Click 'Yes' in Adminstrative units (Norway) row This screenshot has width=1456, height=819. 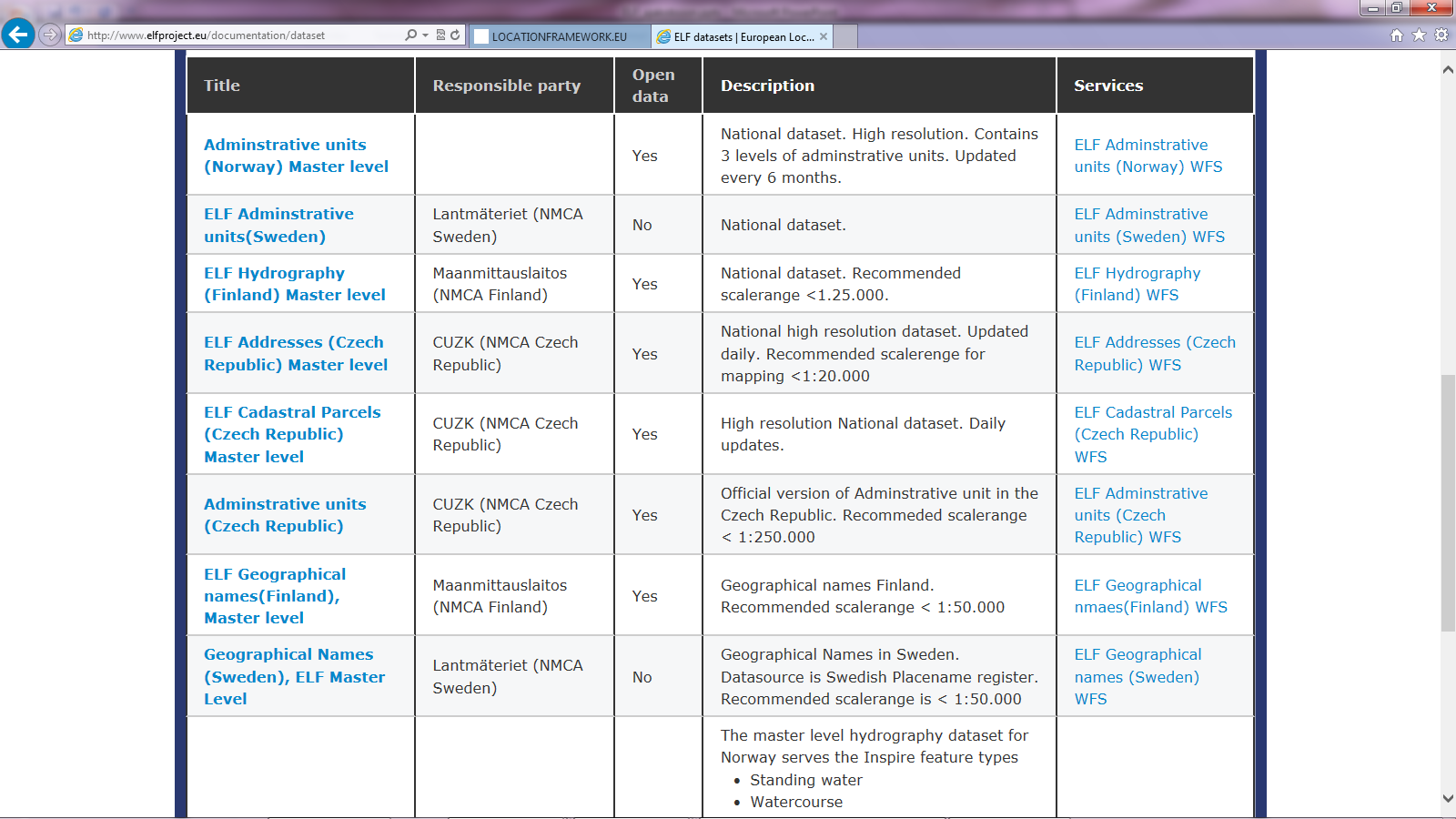644,156
